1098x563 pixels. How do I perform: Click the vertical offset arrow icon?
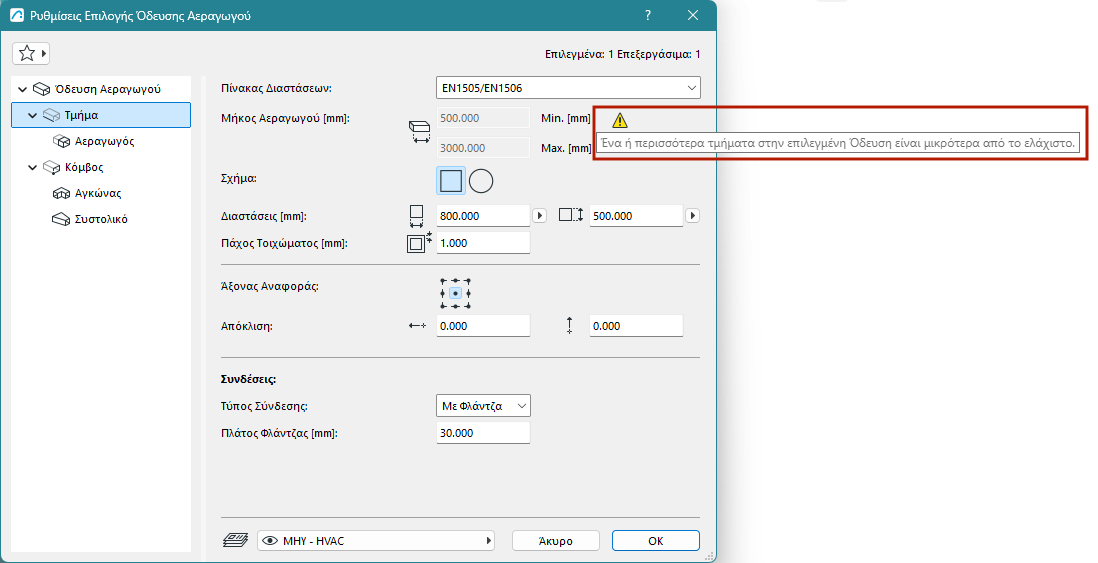pos(569,325)
